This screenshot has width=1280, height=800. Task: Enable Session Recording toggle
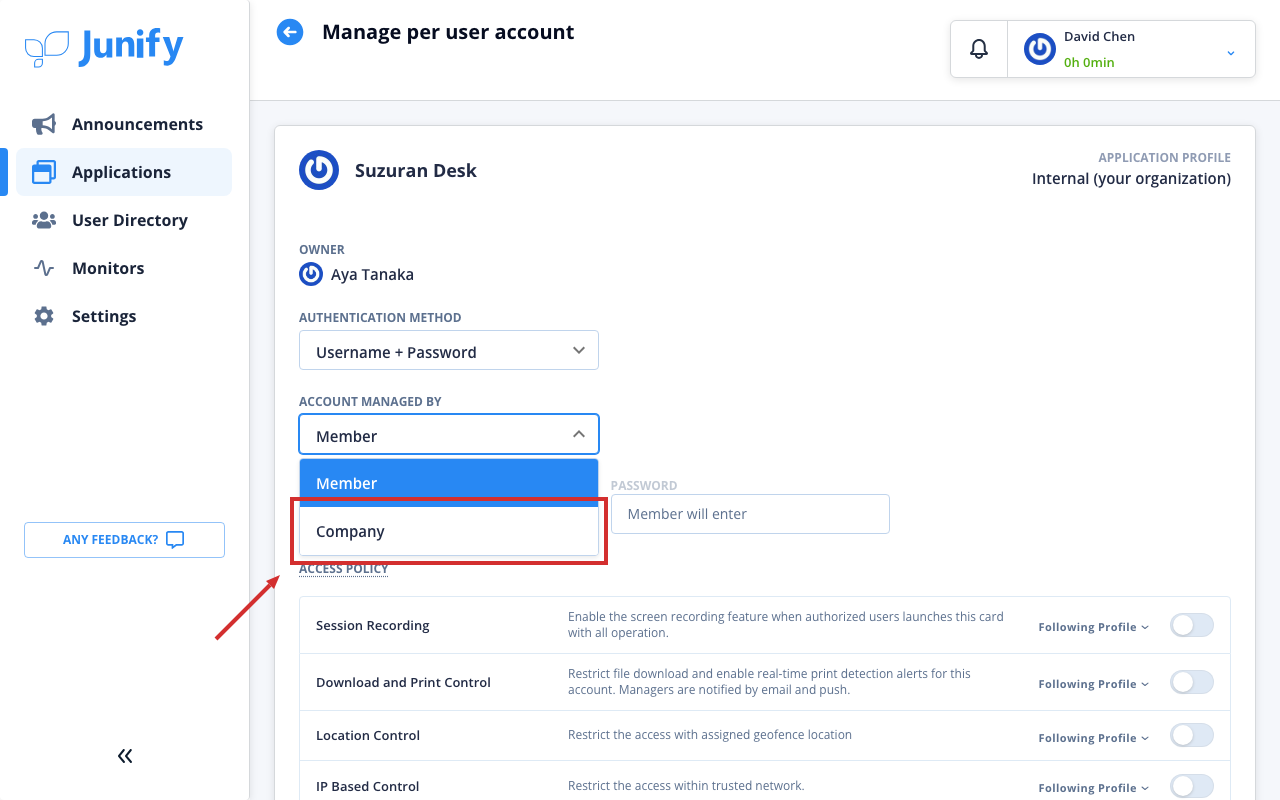(1192, 626)
